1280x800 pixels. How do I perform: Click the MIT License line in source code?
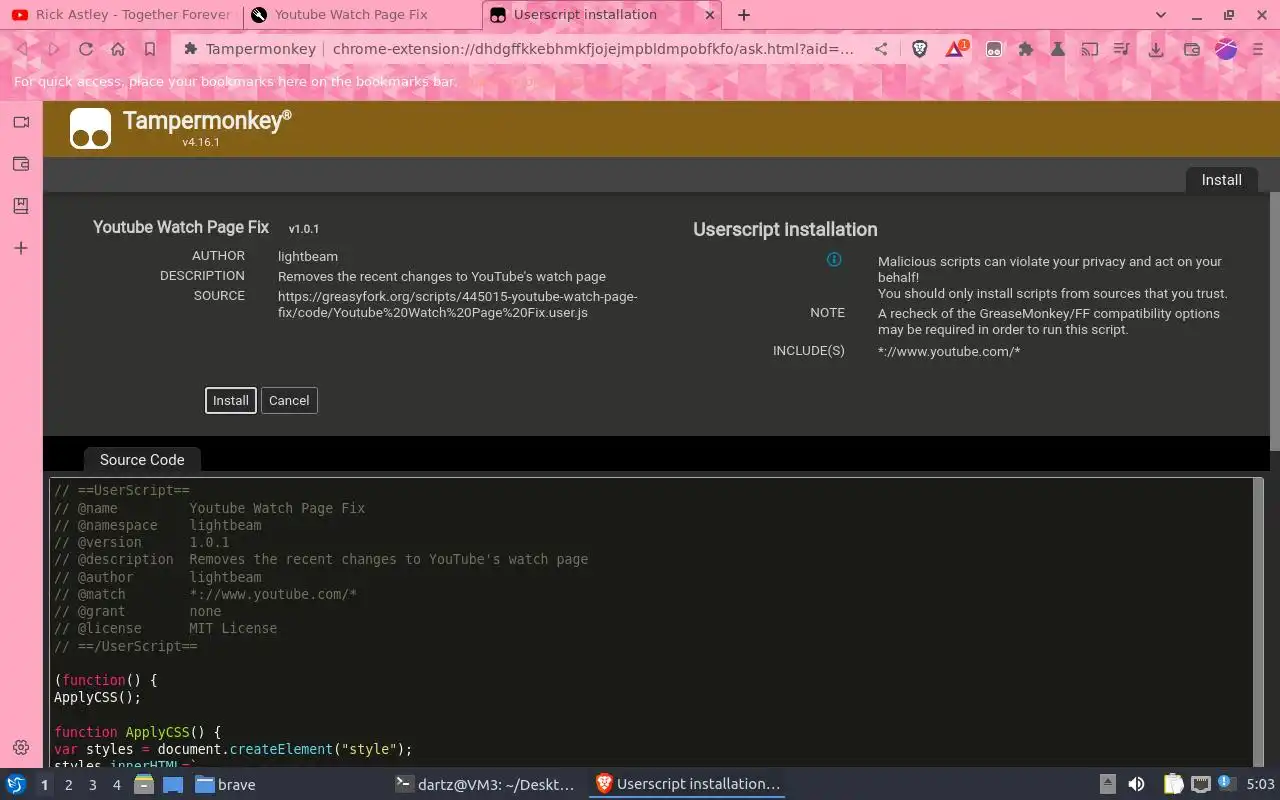(166, 628)
